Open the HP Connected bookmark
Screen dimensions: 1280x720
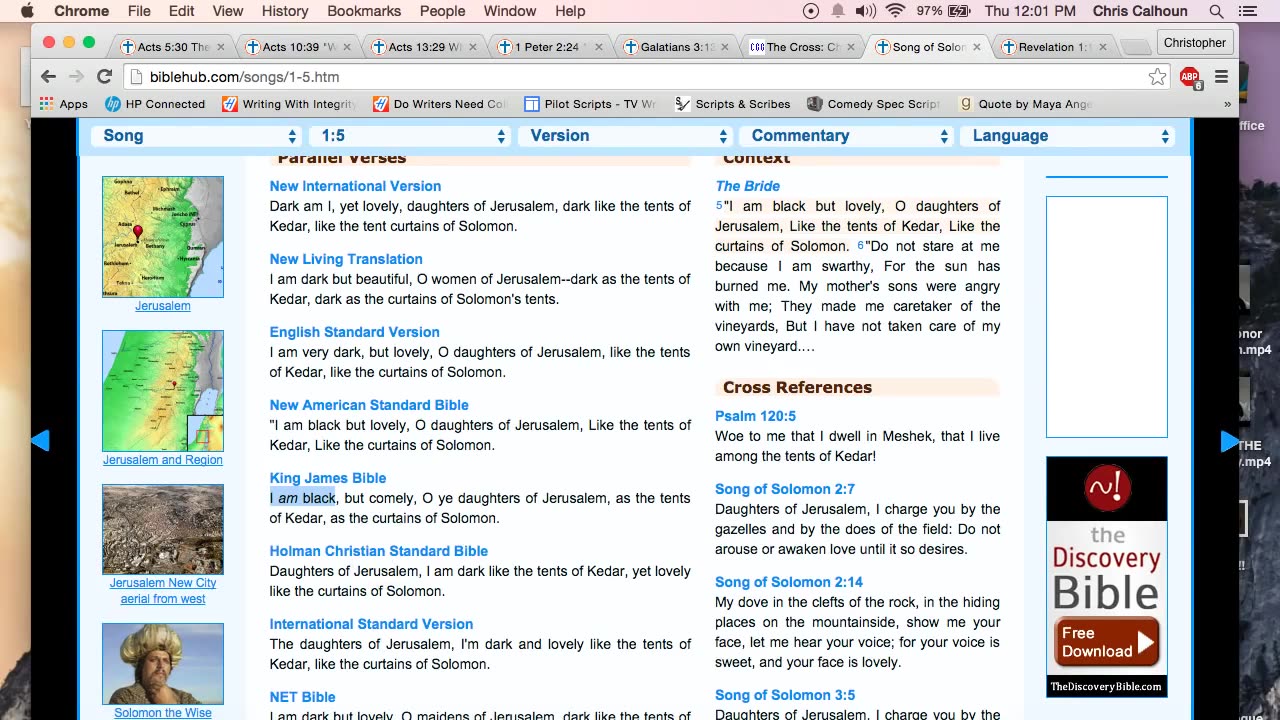tap(155, 104)
